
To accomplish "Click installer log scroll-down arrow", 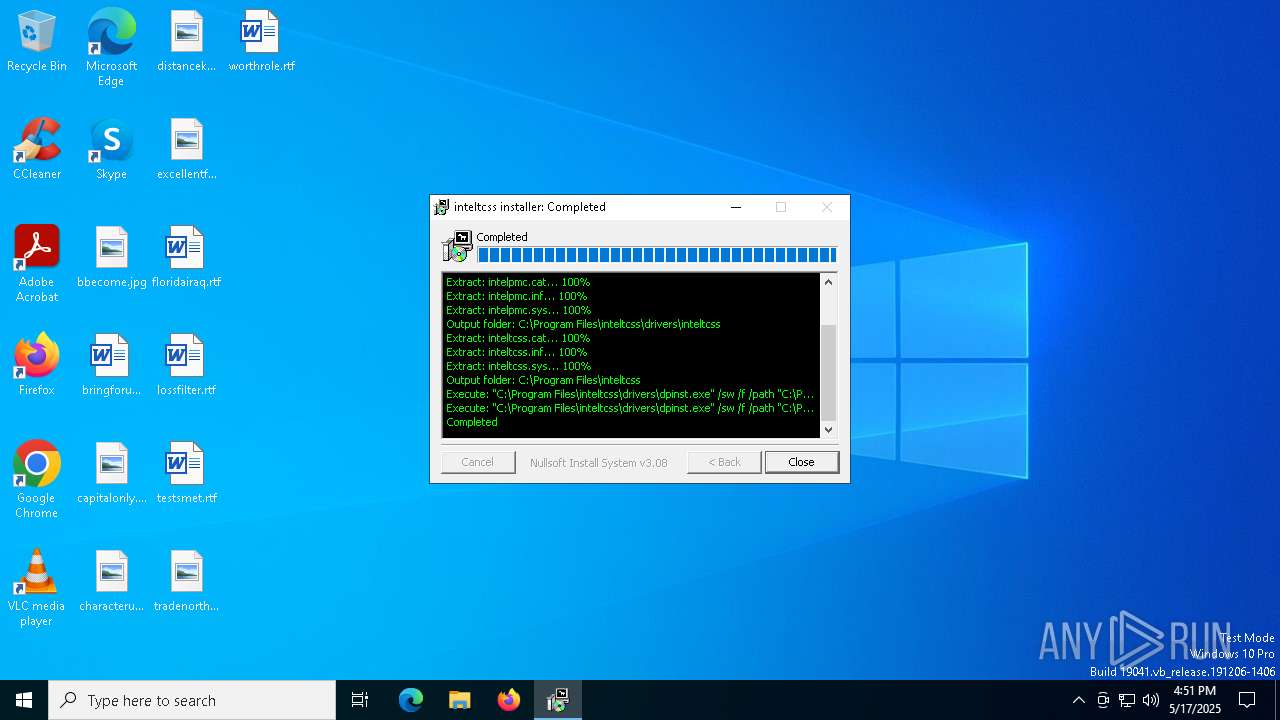I will coord(828,429).
